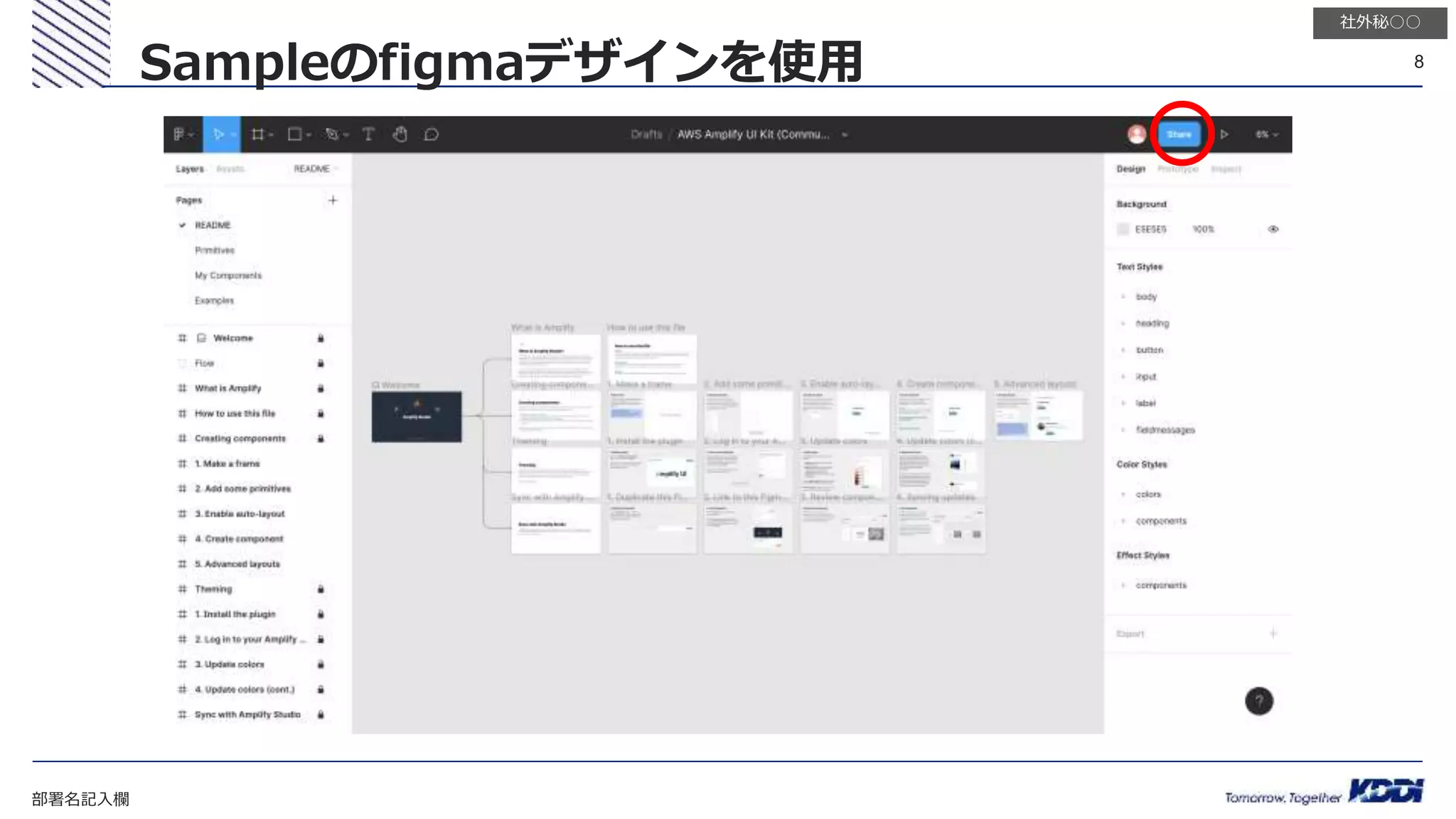Add a new page with plus icon
This screenshot has height=819, width=1456.
coord(333,200)
